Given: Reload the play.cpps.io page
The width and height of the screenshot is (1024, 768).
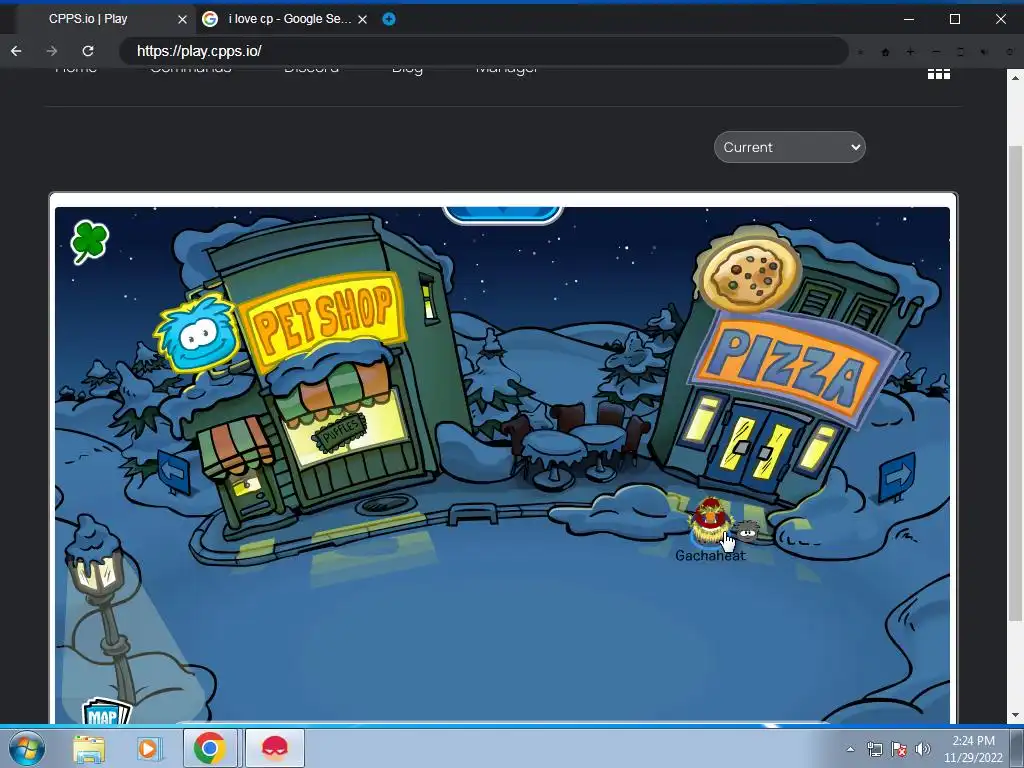Looking at the screenshot, I should (x=88, y=51).
